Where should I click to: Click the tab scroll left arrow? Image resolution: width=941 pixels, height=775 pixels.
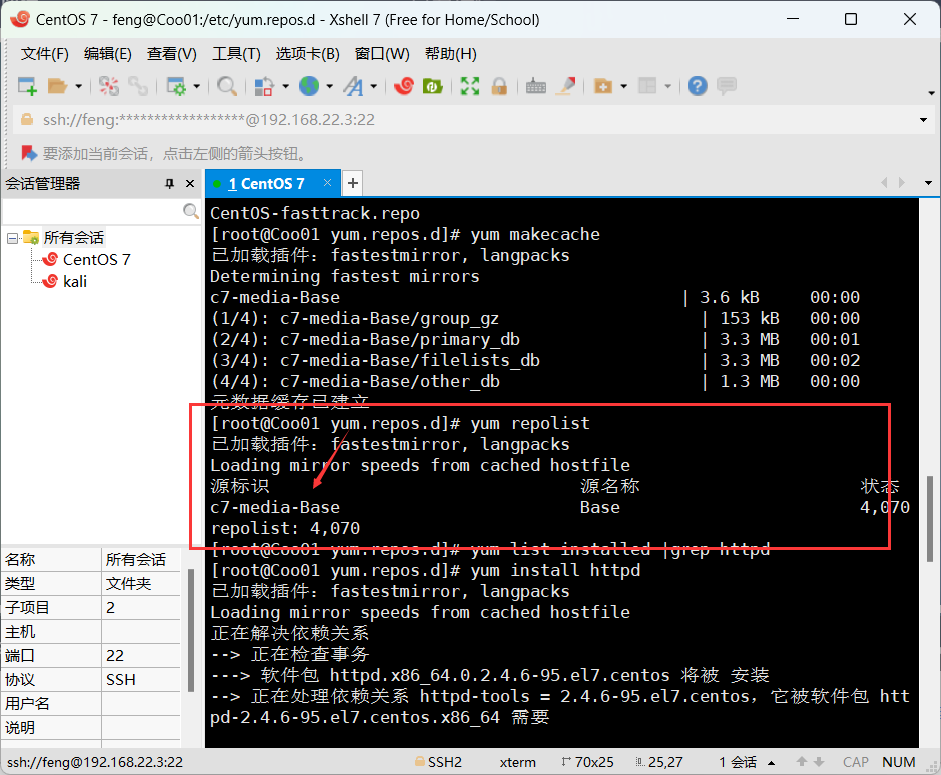coord(884,182)
